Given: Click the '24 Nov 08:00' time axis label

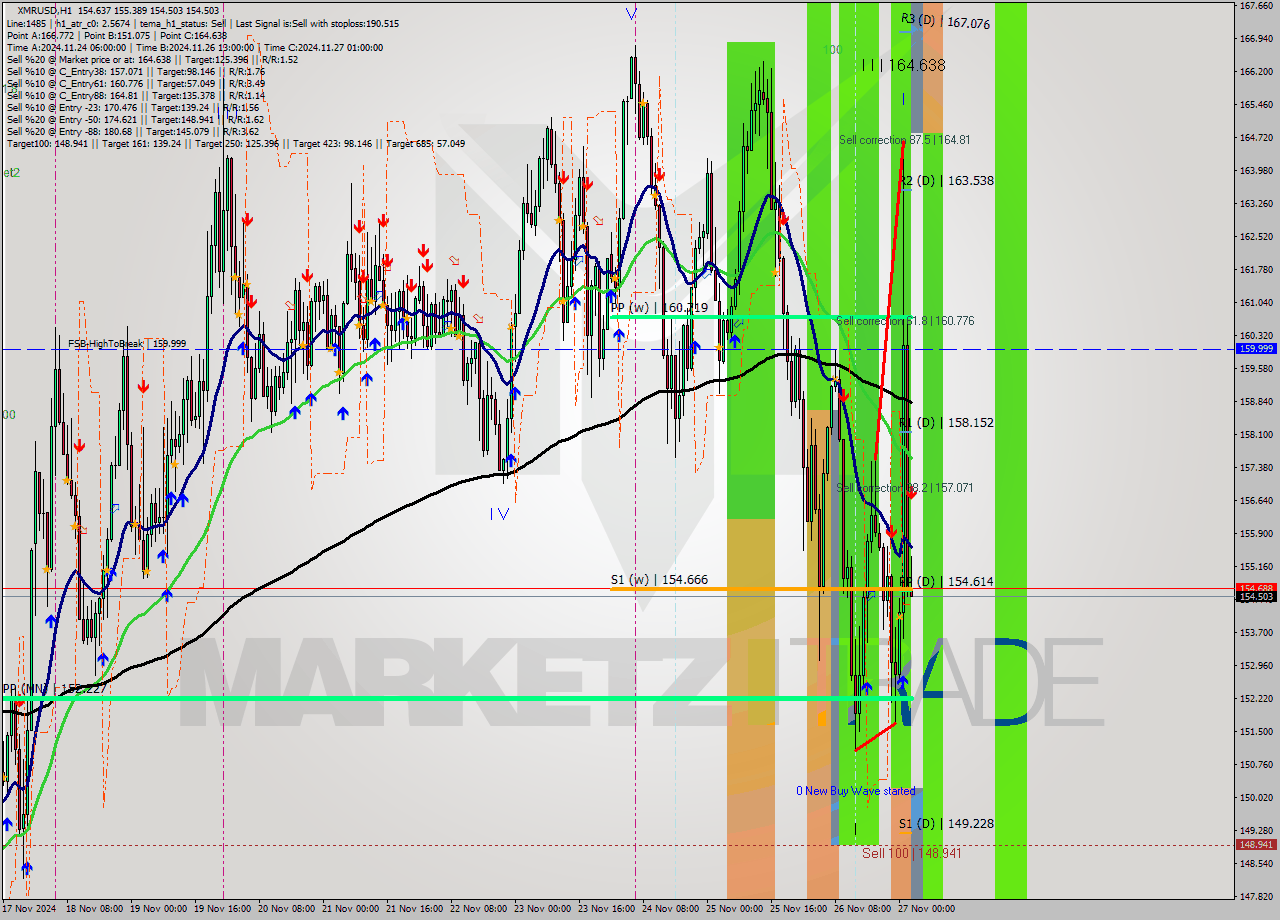Looking at the screenshot, I should 671,910.
